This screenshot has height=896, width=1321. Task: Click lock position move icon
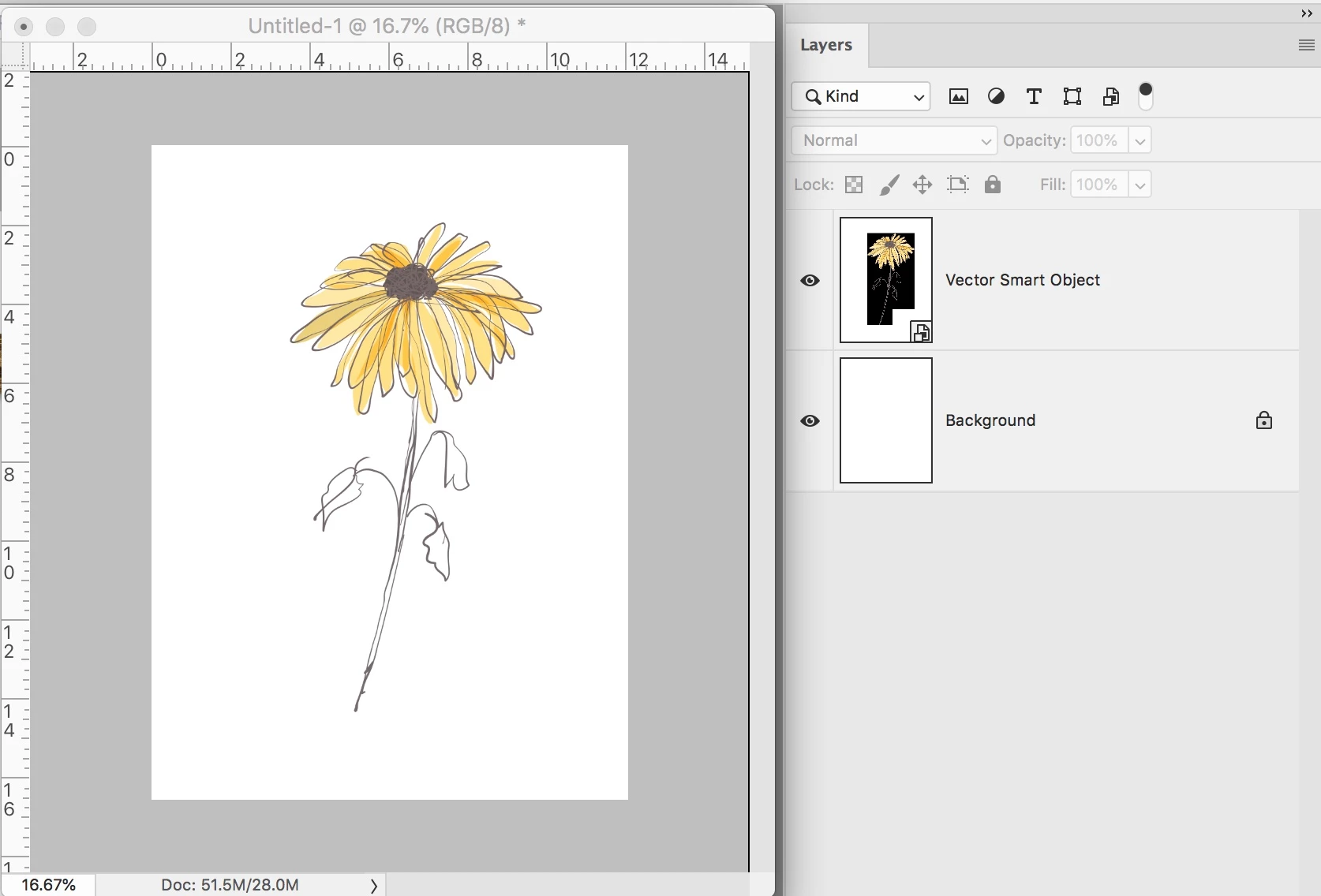922,185
